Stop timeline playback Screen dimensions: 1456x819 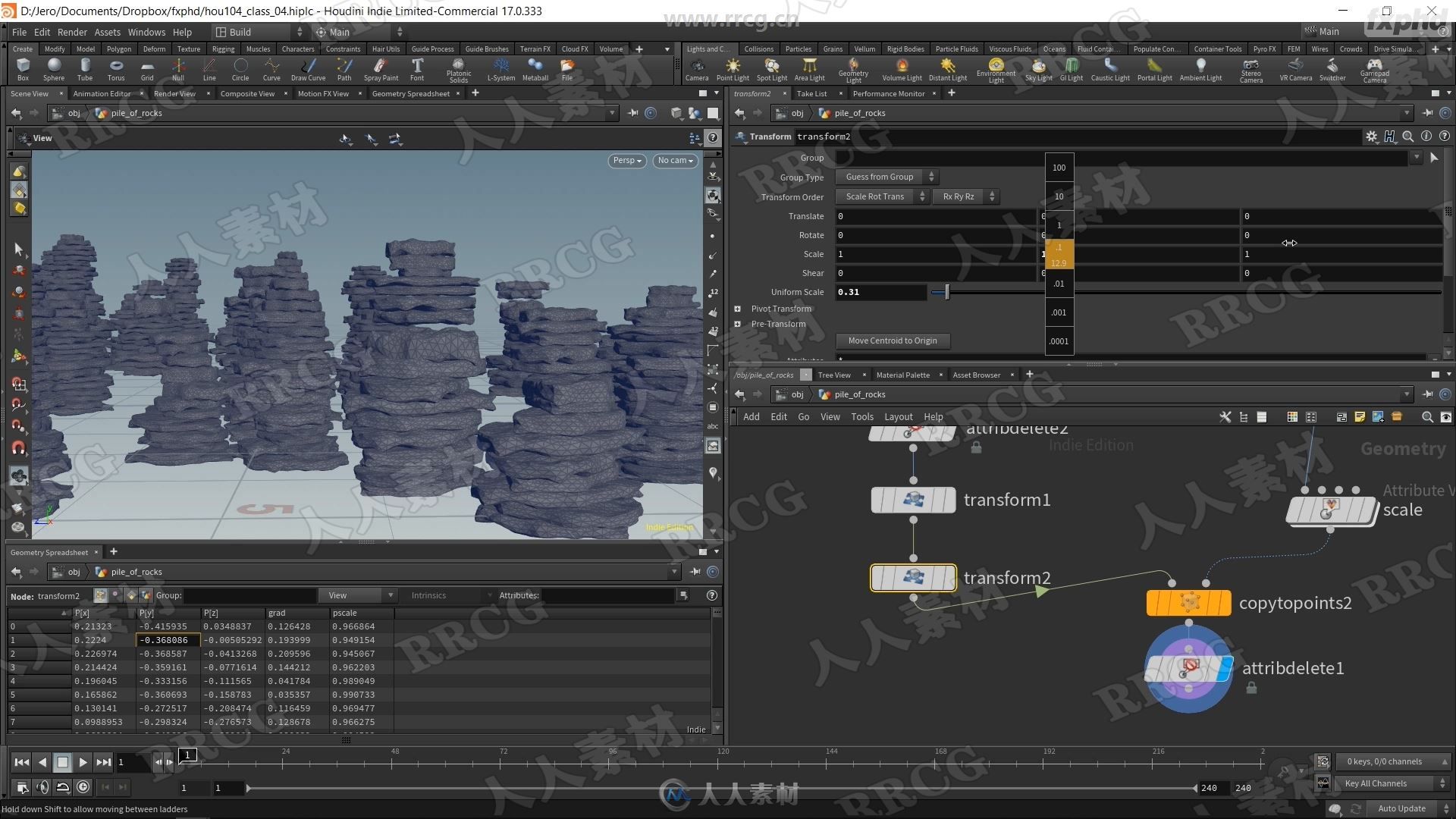(x=63, y=762)
